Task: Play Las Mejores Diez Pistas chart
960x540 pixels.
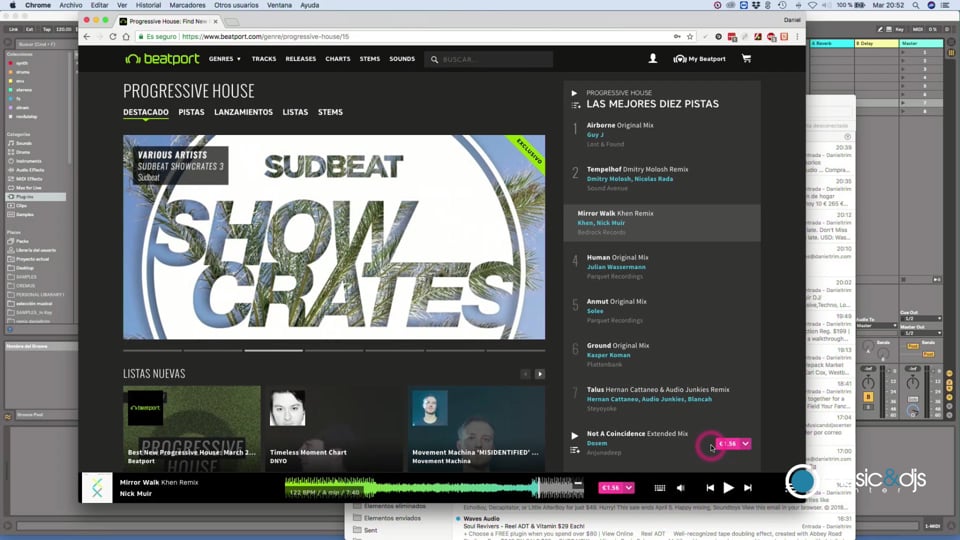Action: pyautogui.click(x=574, y=93)
